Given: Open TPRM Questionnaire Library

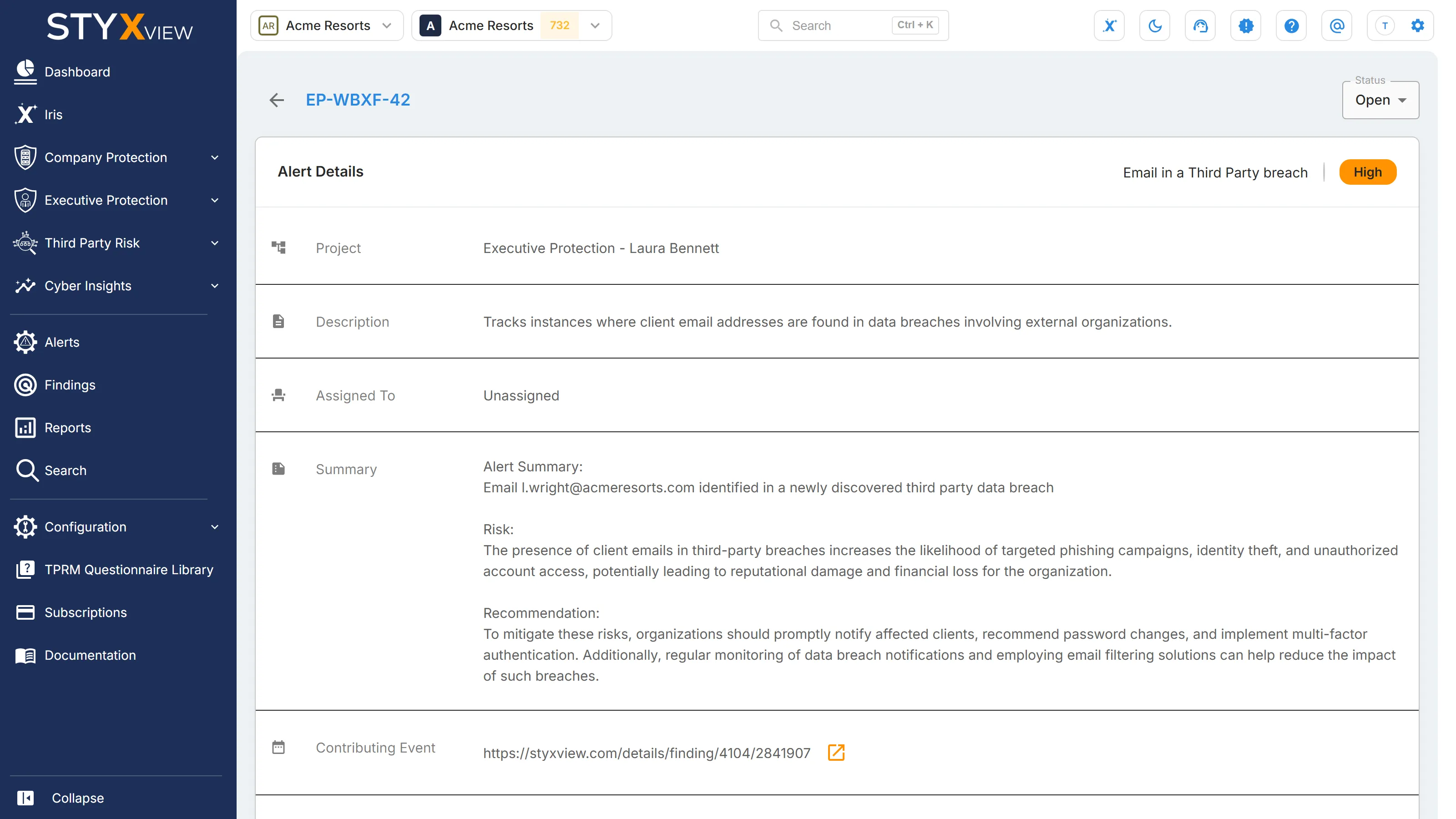Looking at the screenshot, I should coord(118,570).
